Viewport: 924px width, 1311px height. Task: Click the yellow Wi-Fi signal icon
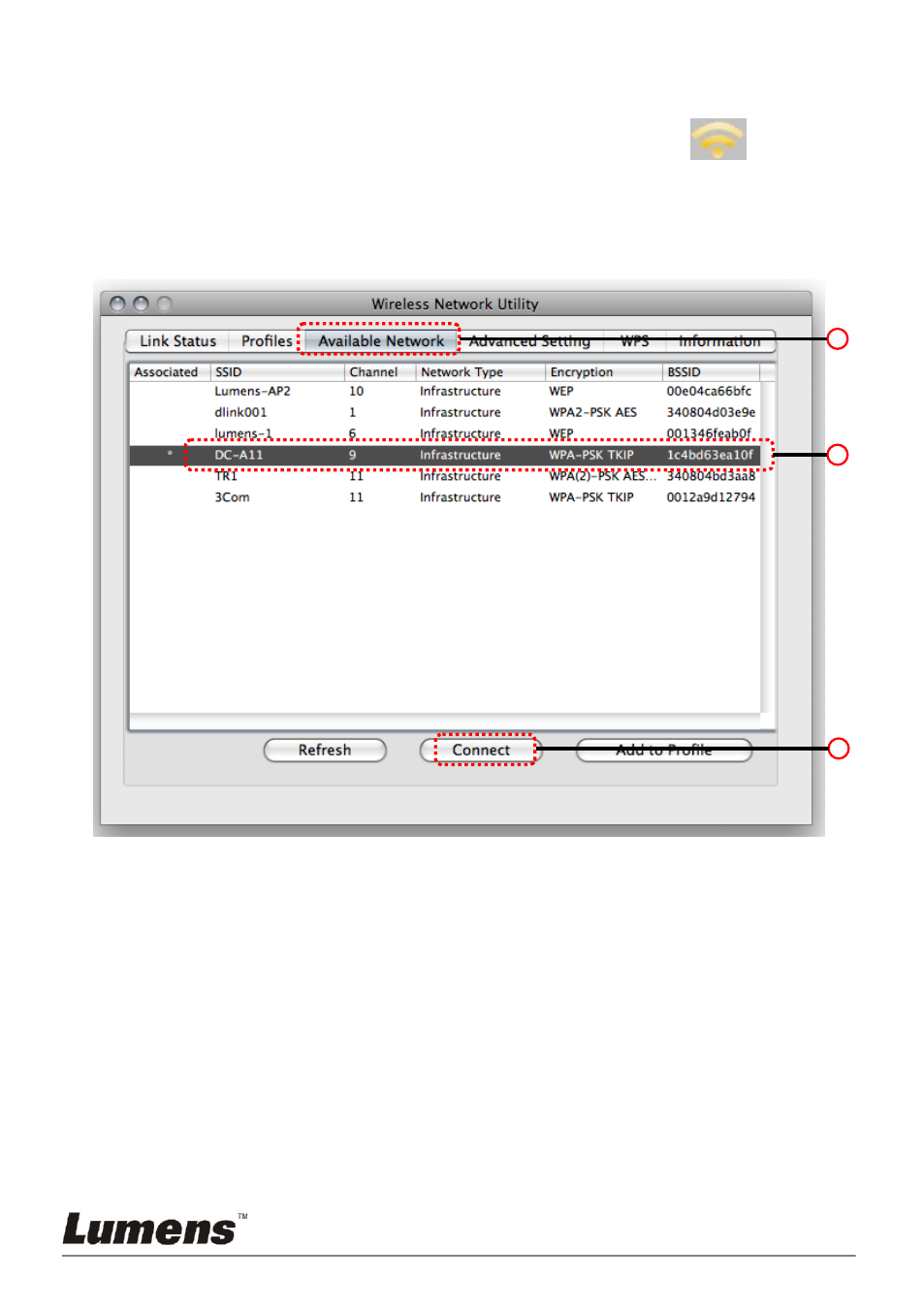click(717, 139)
